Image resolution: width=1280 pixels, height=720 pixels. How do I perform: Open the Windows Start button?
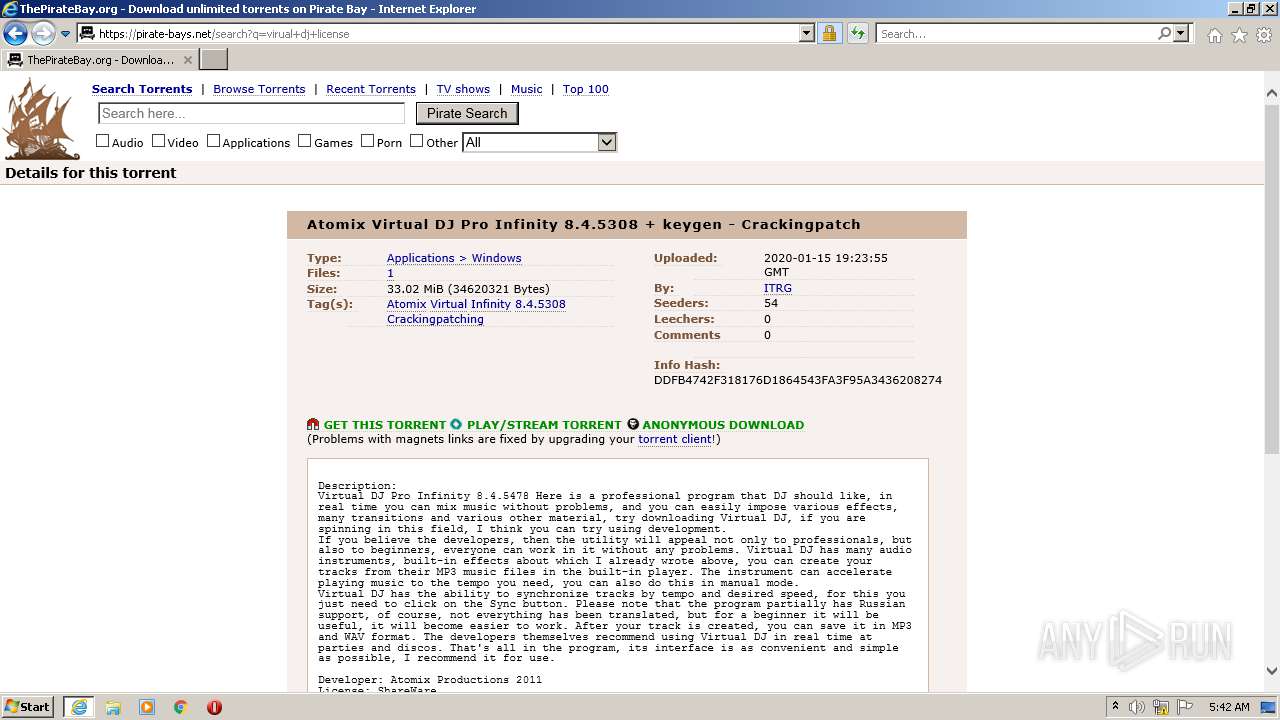click(x=27, y=707)
